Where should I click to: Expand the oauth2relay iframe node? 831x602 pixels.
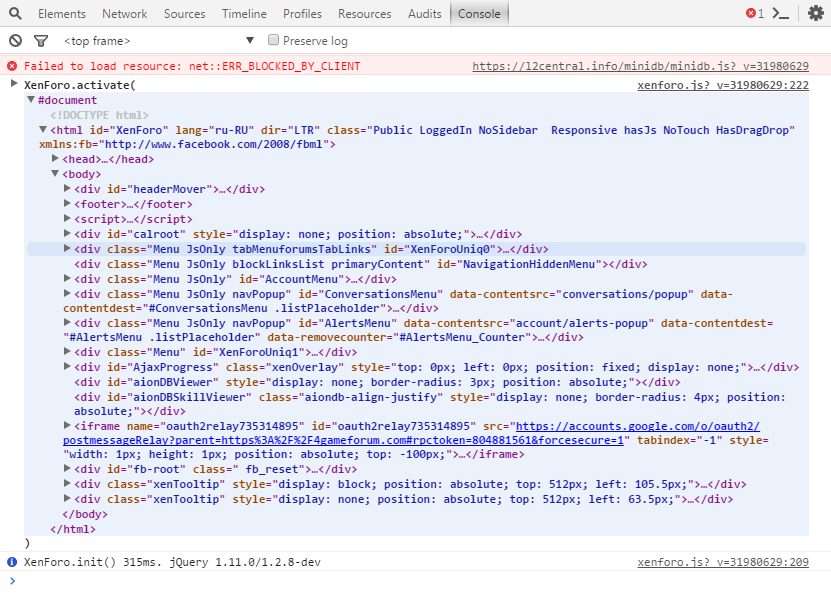coord(67,424)
